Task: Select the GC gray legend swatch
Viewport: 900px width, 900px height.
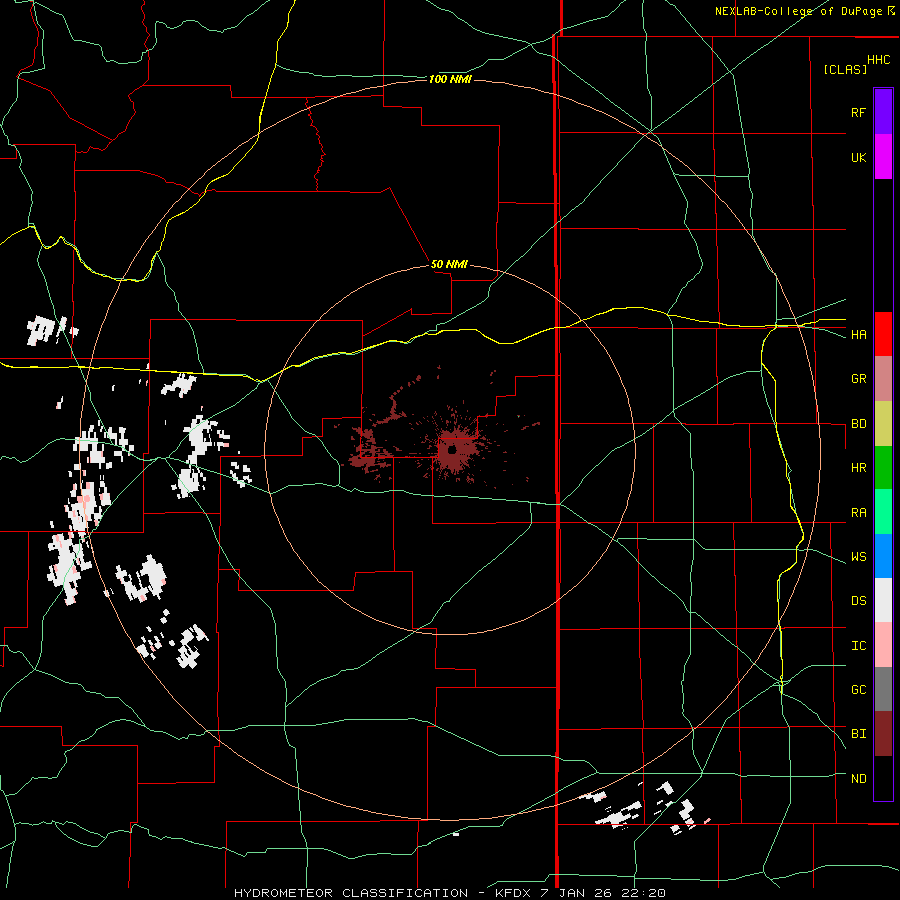Action: 883,689
